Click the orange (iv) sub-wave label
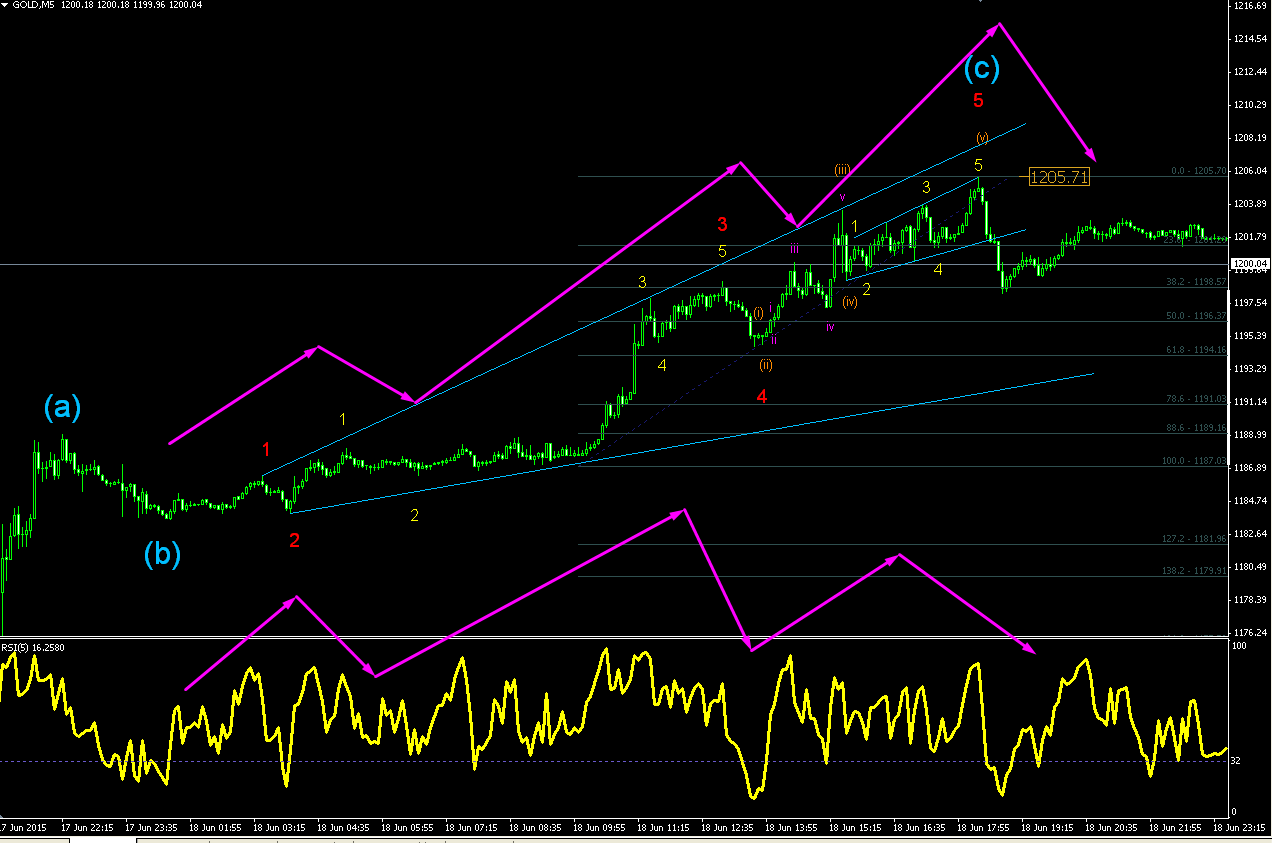 [x=849, y=302]
